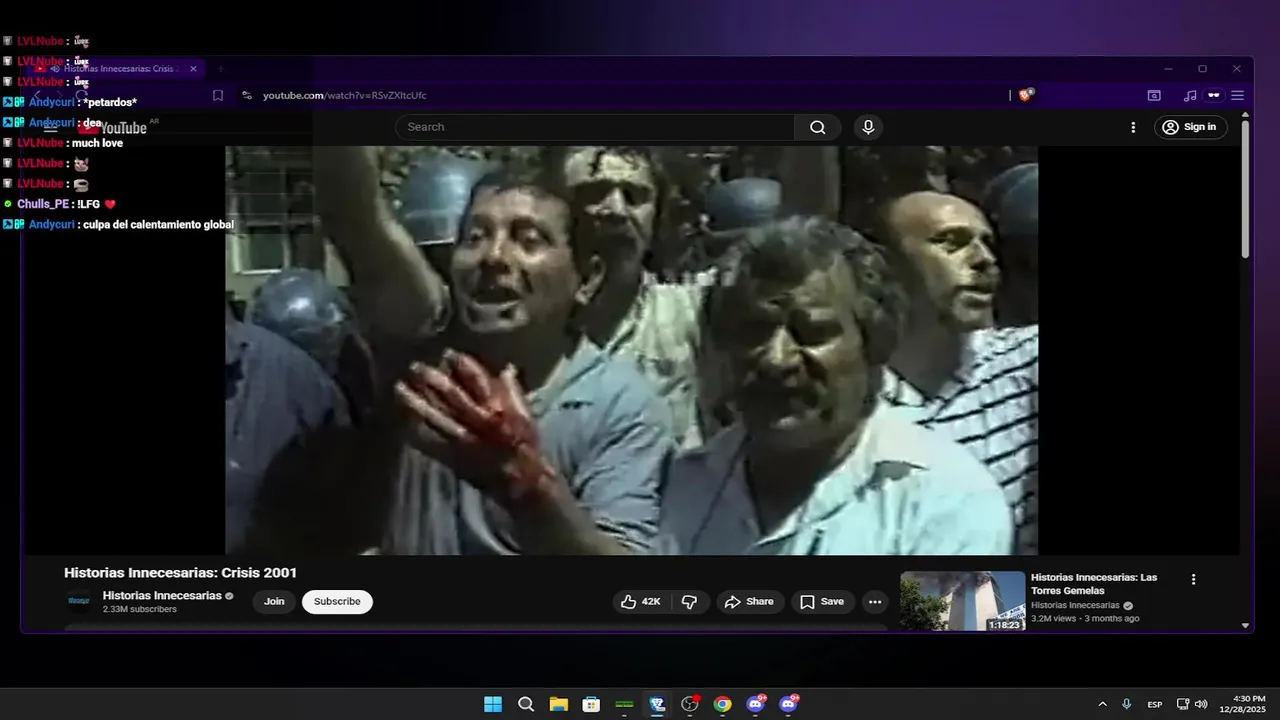This screenshot has width=1280, height=720.
Task: Open Google Chrome from taskbar
Action: (x=722, y=704)
